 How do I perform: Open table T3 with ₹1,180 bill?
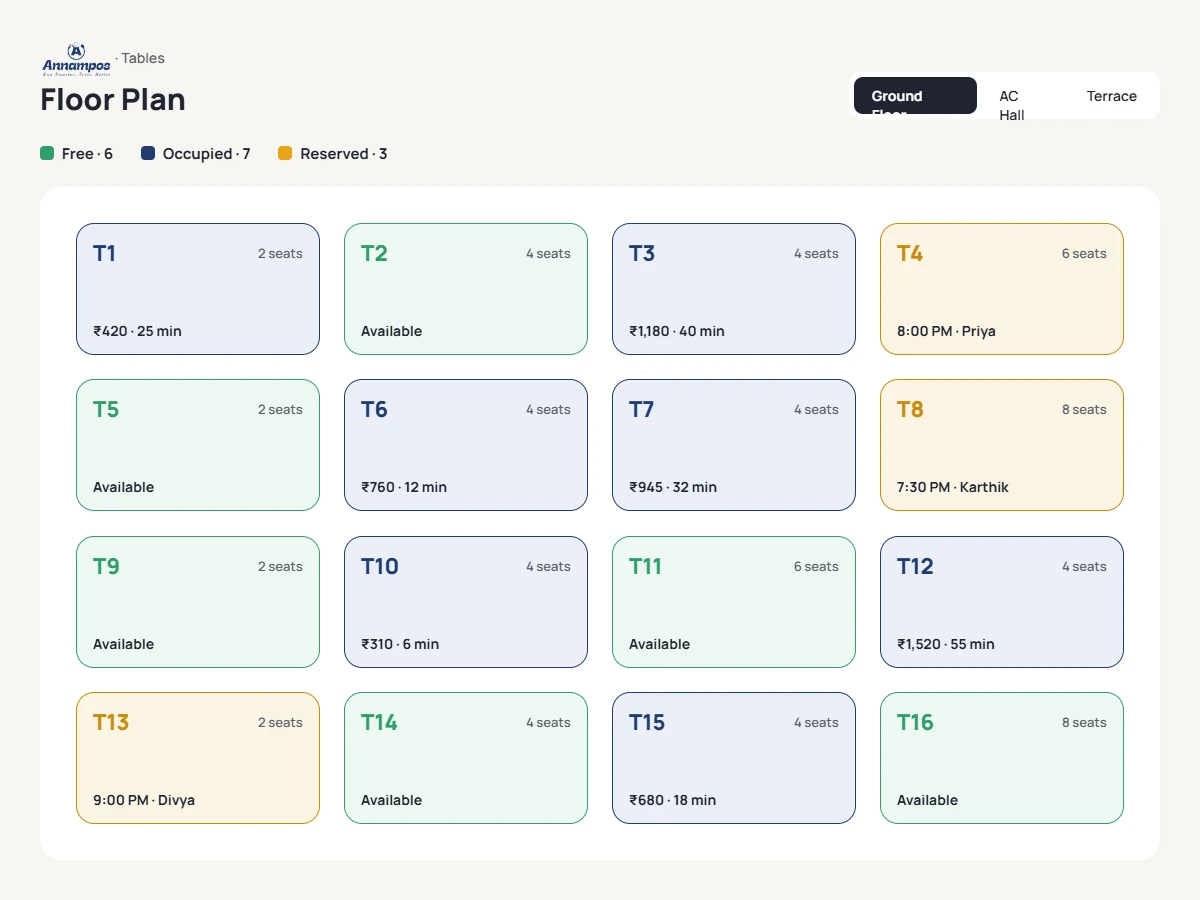734,289
